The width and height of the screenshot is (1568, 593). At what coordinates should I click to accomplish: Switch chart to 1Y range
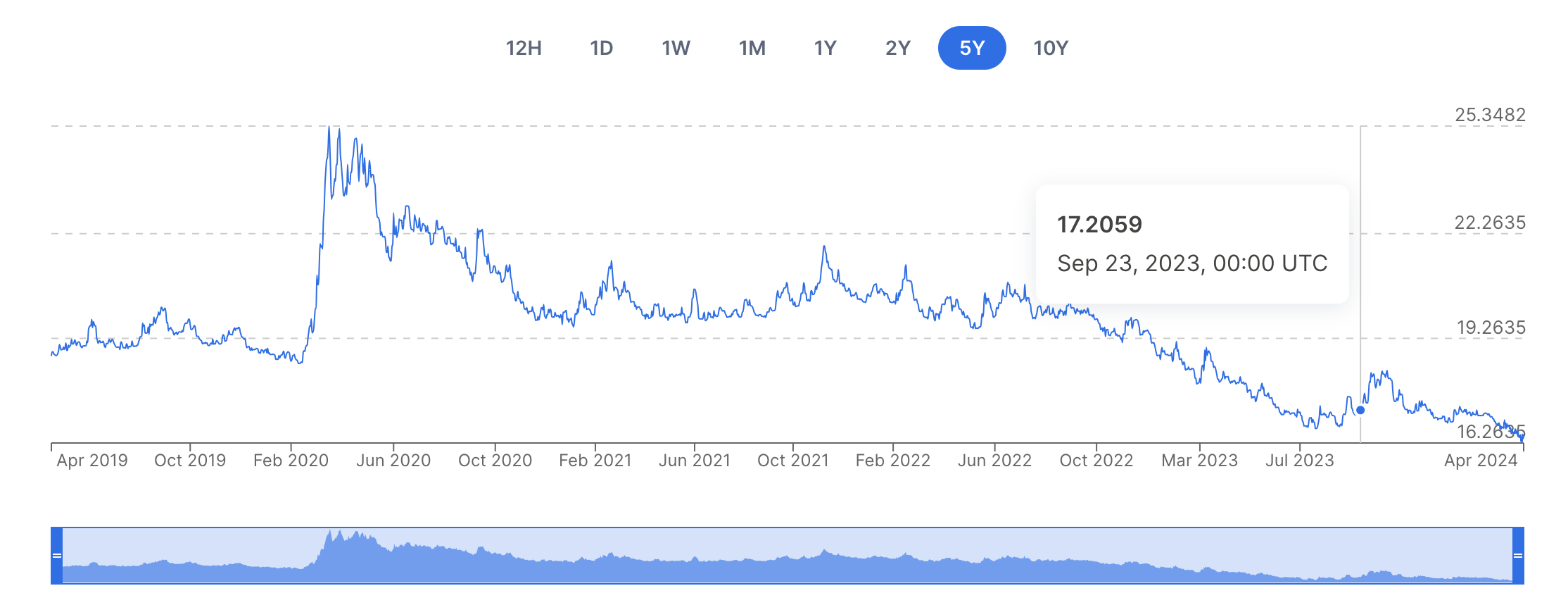825,48
